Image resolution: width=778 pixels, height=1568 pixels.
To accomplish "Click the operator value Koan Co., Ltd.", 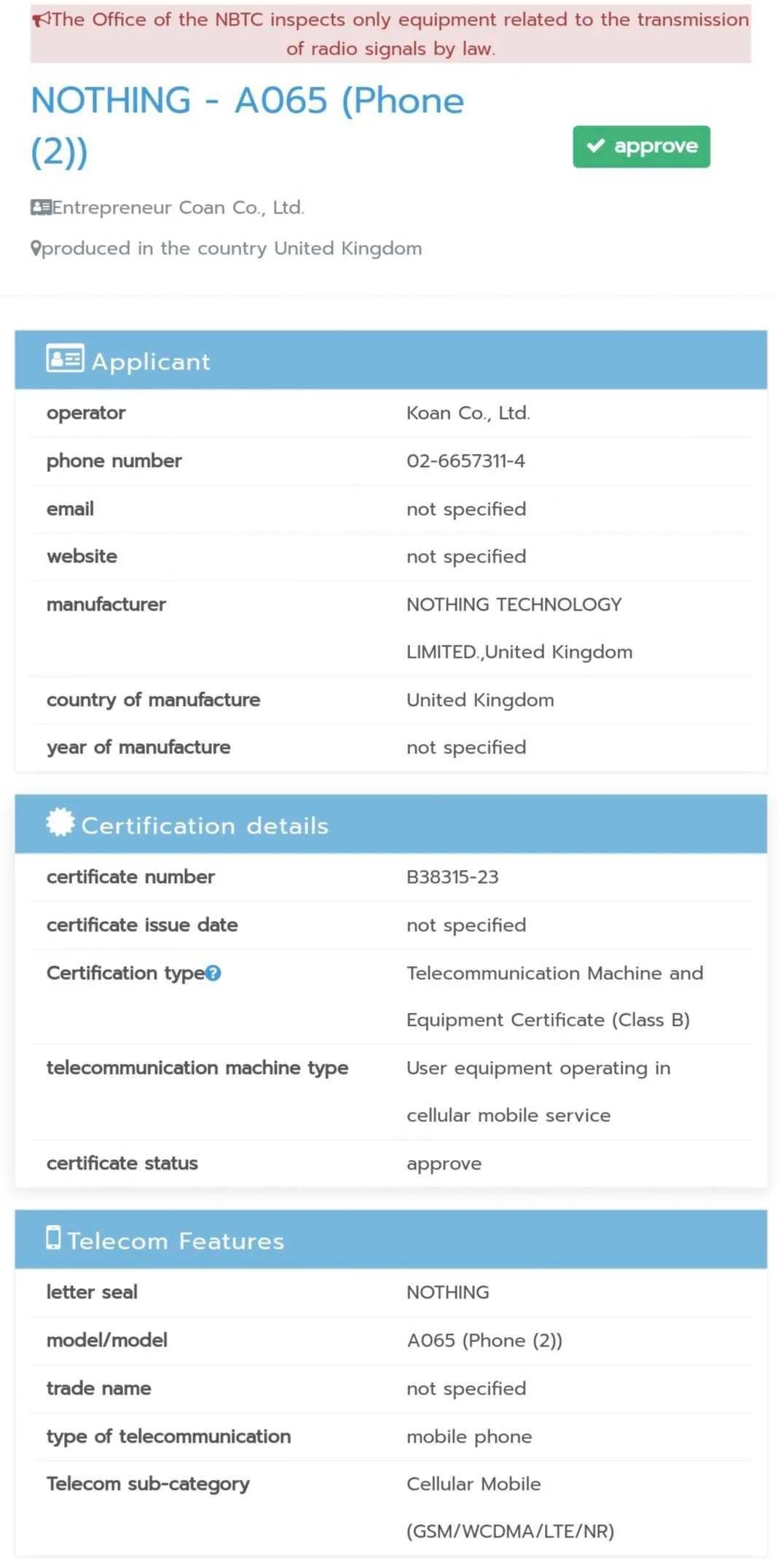I will click(468, 413).
